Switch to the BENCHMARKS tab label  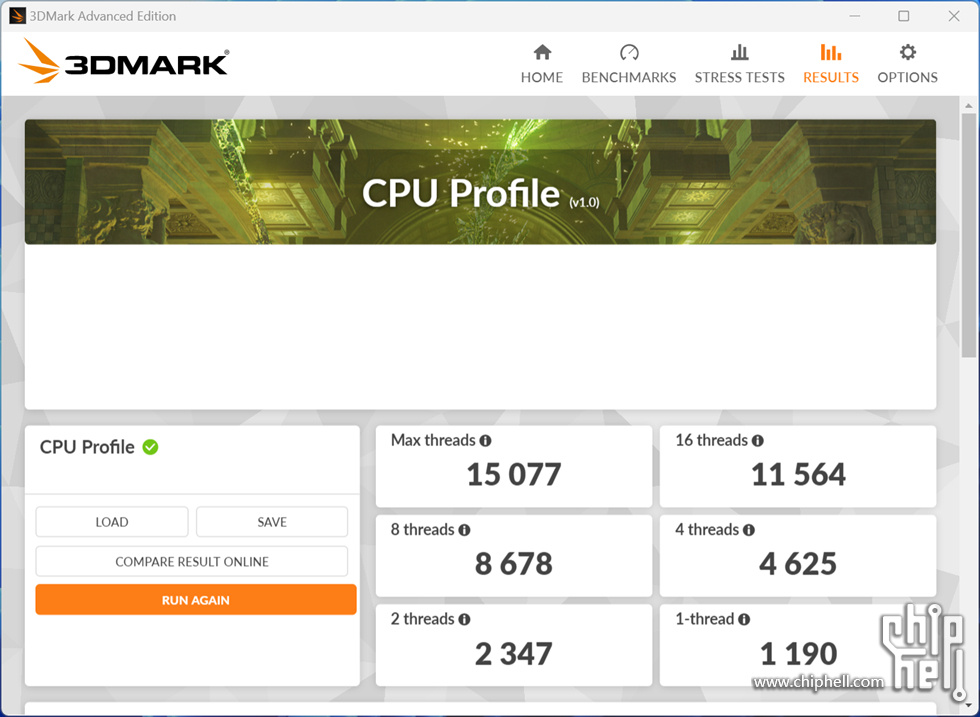pyautogui.click(x=629, y=77)
